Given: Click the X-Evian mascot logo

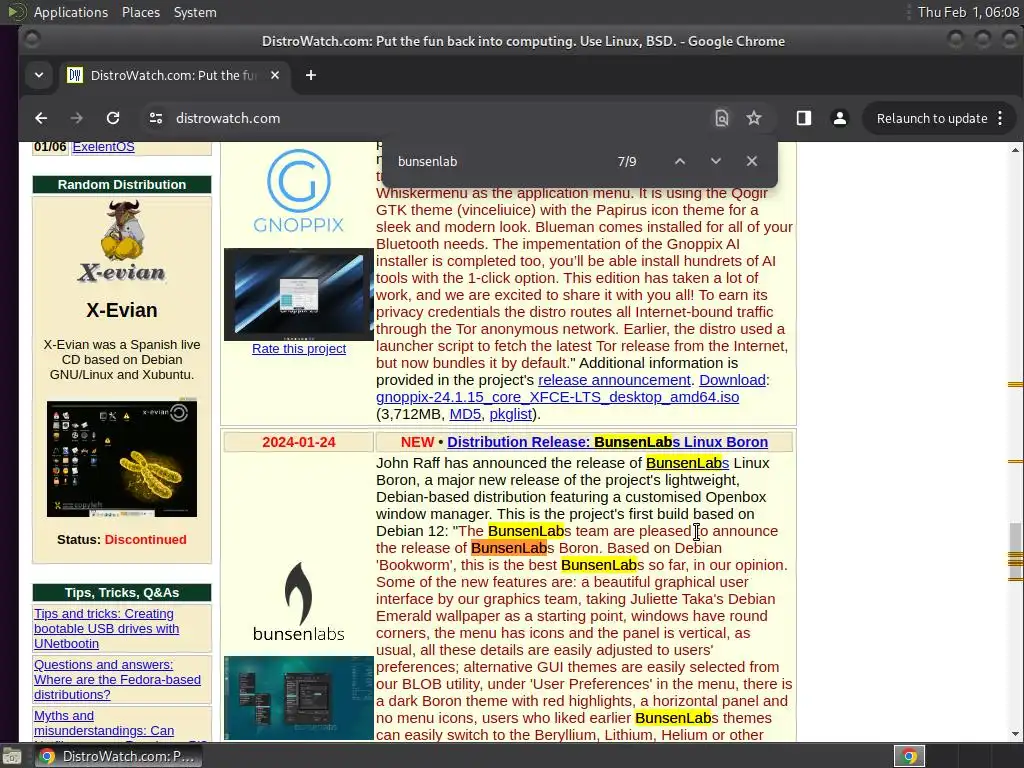Looking at the screenshot, I should pos(122,242).
